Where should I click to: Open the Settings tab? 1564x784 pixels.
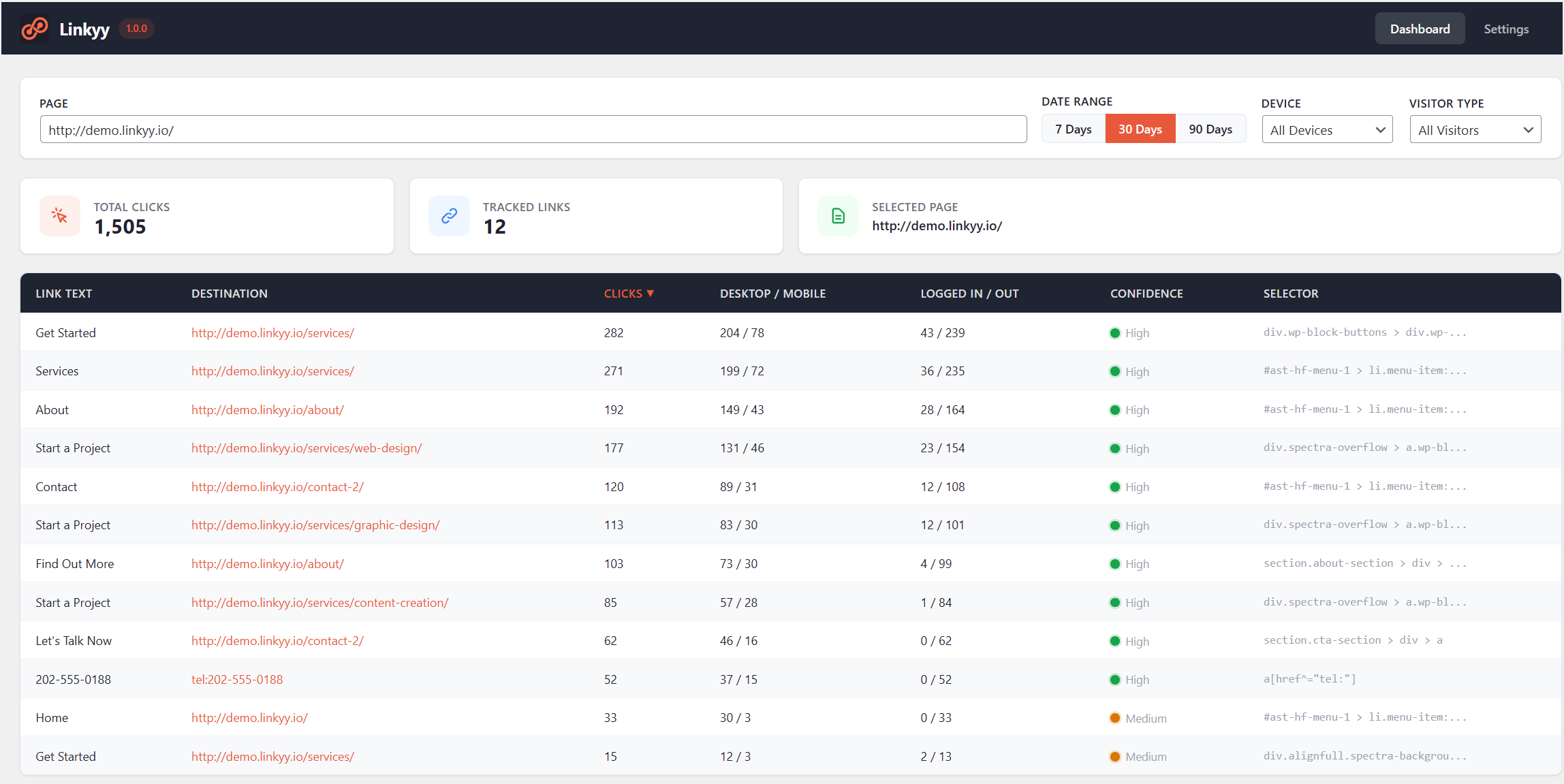click(x=1505, y=29)
